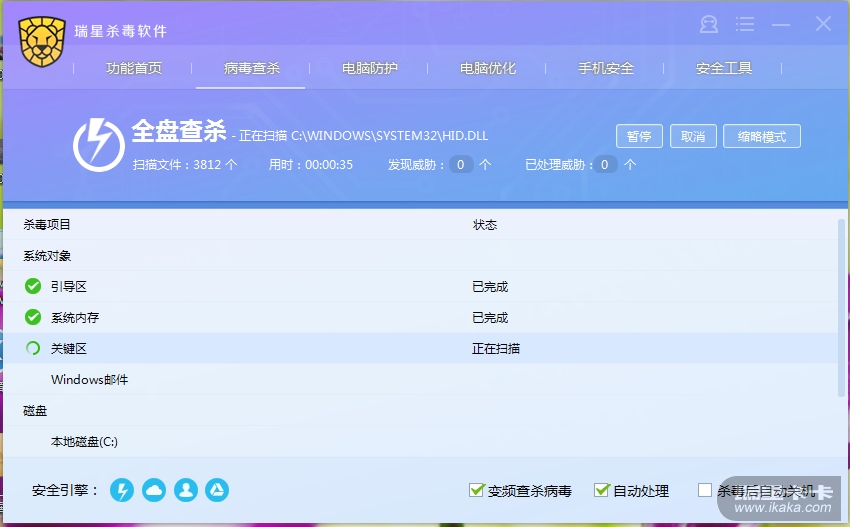This screenshot has width=850, height=527.
Task: Click the 磁盘 group header
Action: [35, 410]
